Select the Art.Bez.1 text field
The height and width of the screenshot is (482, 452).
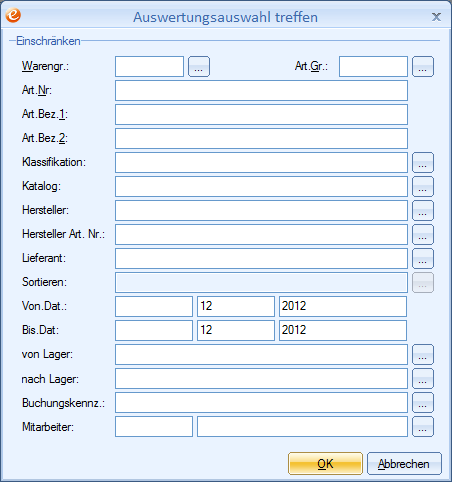[261, 114]
